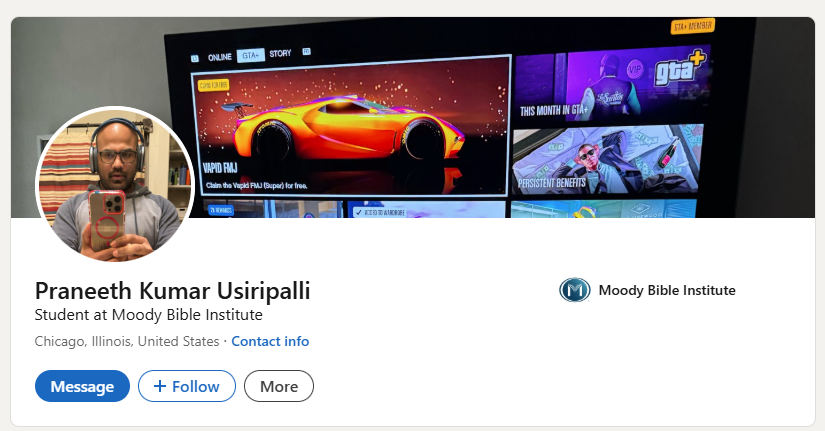Follow Praneeth Kumar Usiripalli
825x431 pixels.
pyautogui.click(x=187, y=386)
